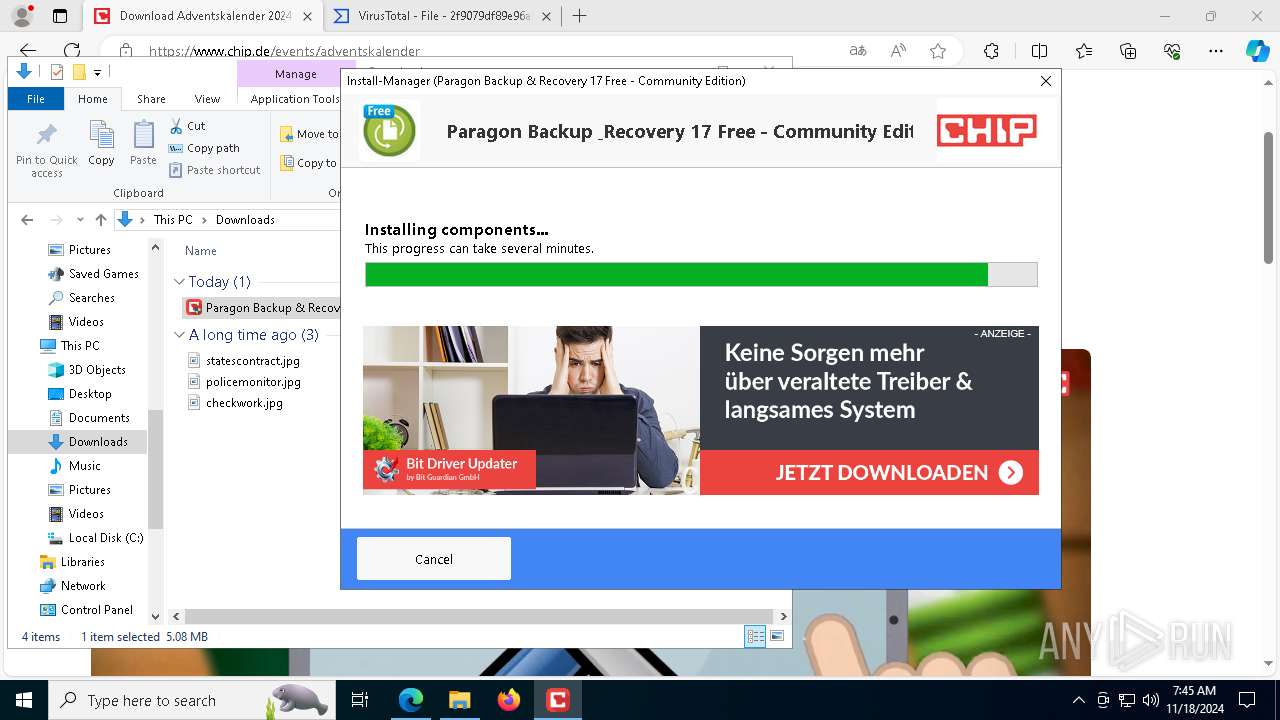The image size is (1280, 720).
Task: Switch Explorer to large icons view
Action: pyautogui.click(x=777, y=636)
